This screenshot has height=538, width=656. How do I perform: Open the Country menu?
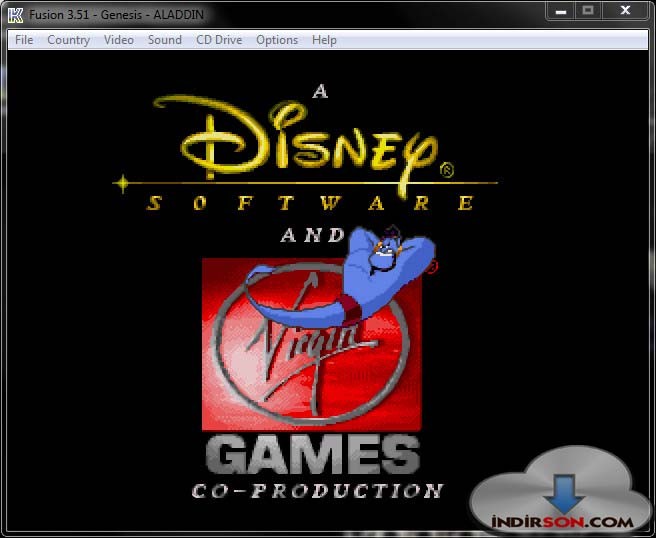pyautogui.click(x=69, y=40)
